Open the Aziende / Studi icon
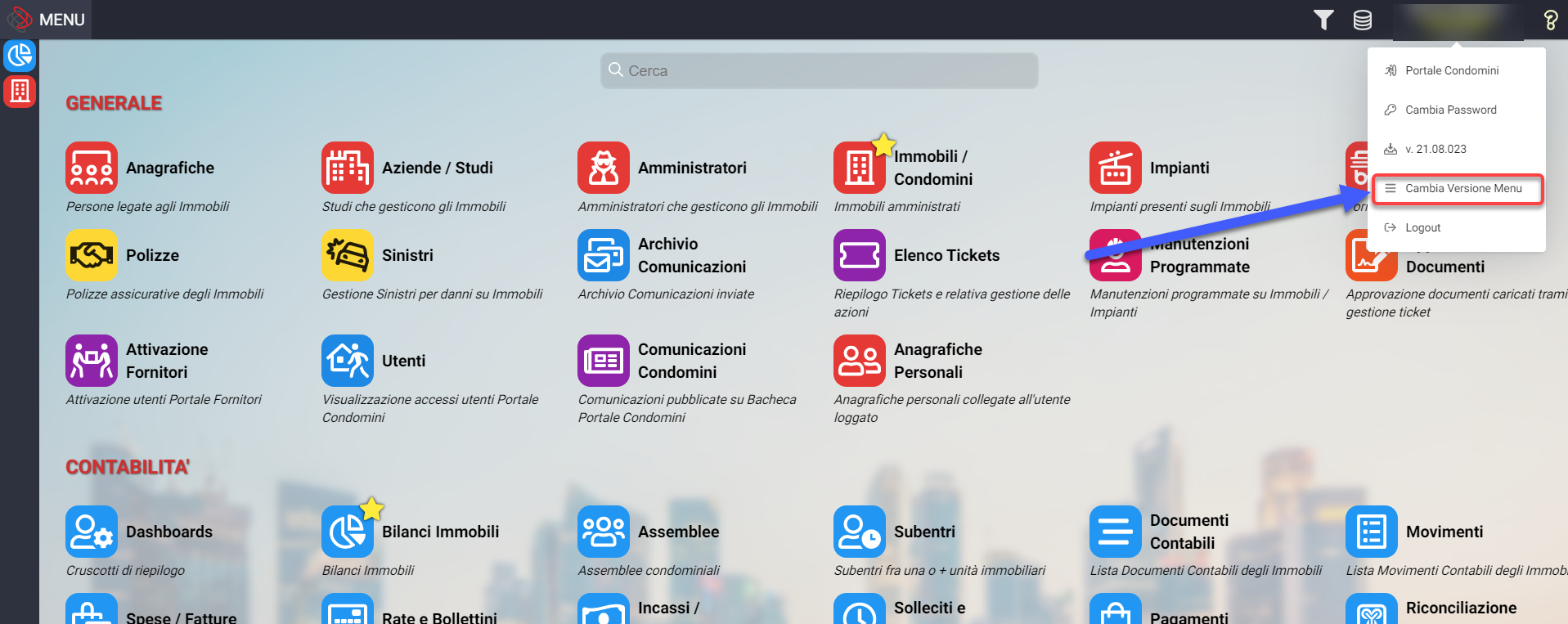Viewport: 1568px width, 624px height. [x=348, y=168]
